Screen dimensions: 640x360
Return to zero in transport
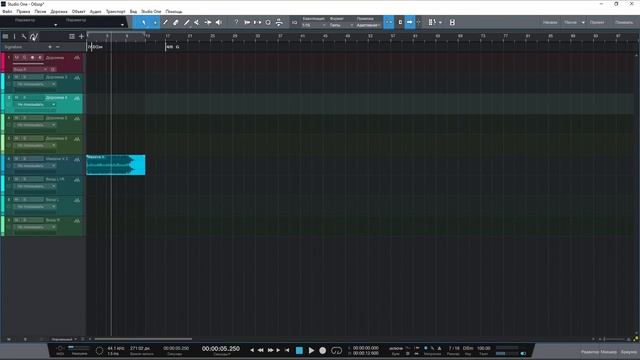287,350
